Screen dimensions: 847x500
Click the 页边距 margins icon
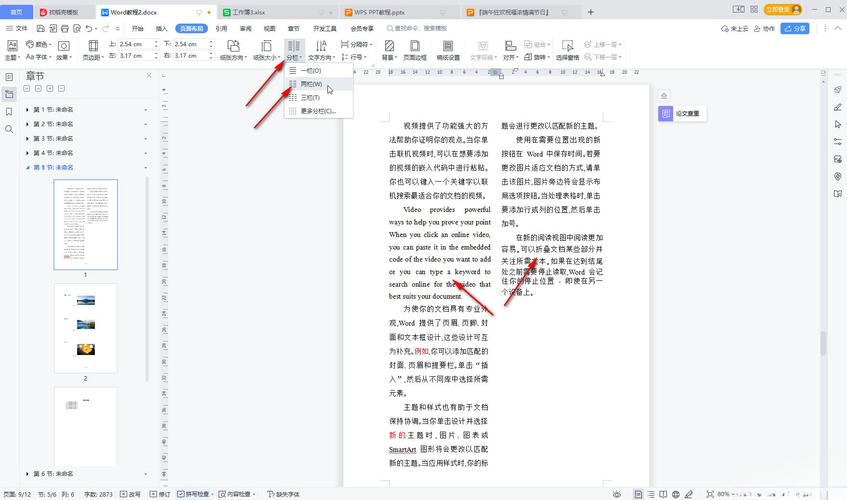(93, 46)
